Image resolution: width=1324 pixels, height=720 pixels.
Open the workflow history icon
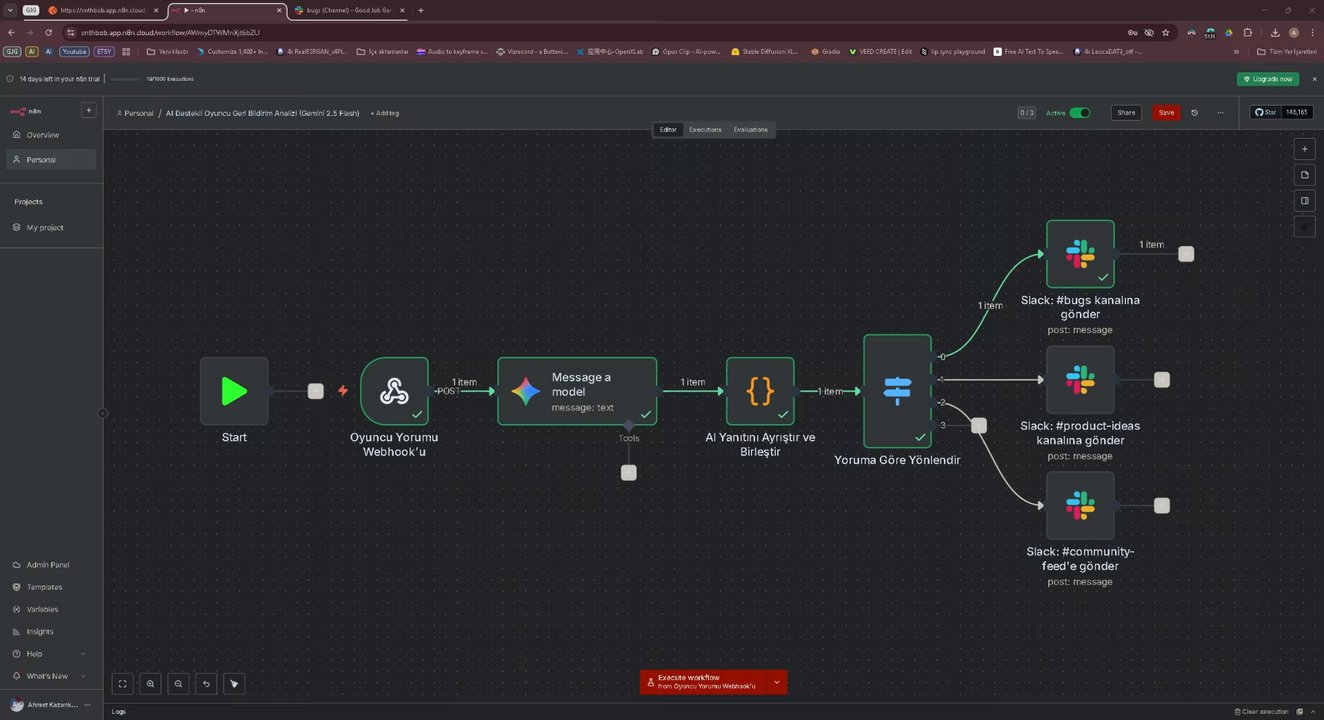(1194, 113)
